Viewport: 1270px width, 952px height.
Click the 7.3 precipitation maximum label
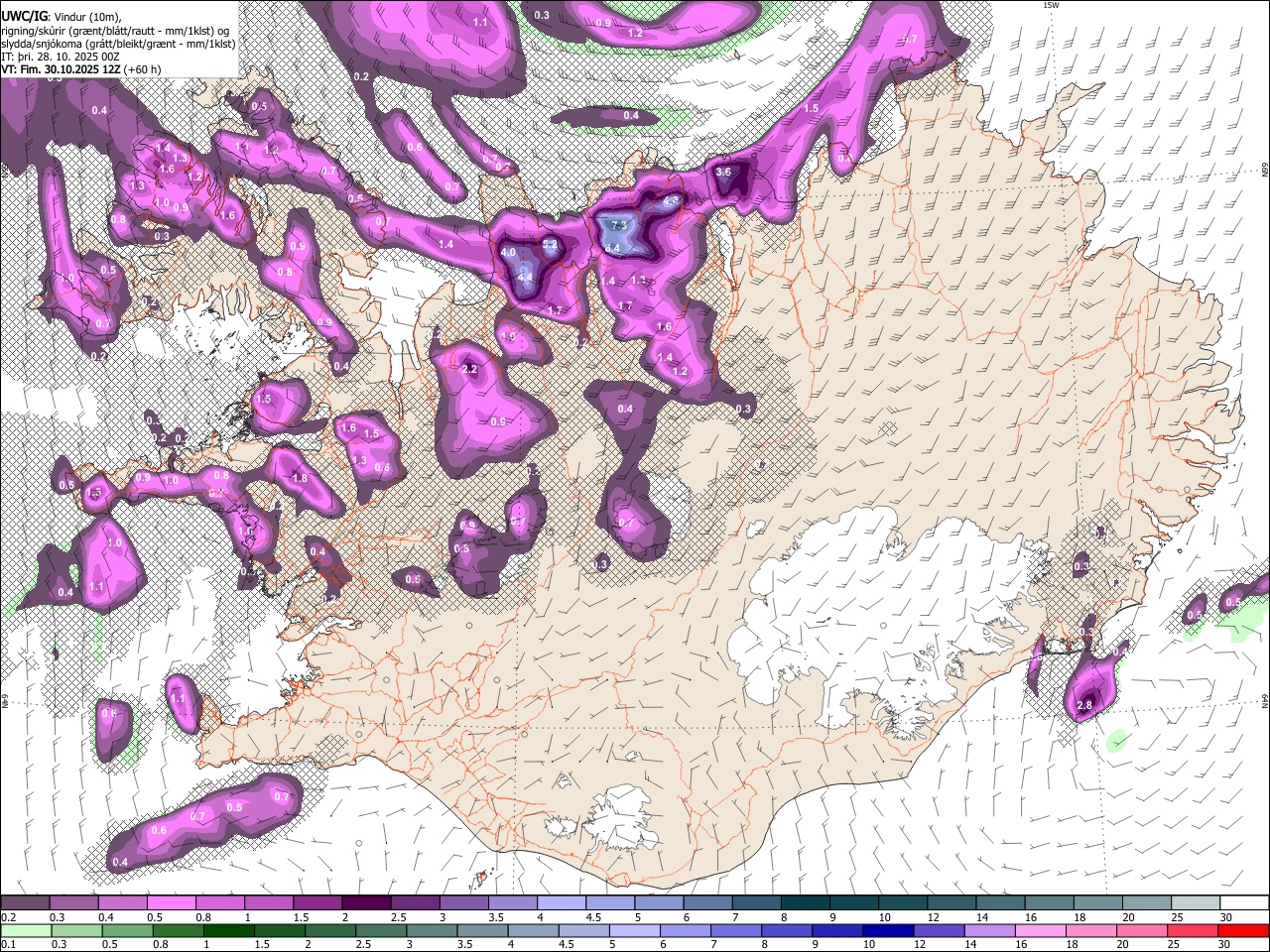(x=618, y=226)
